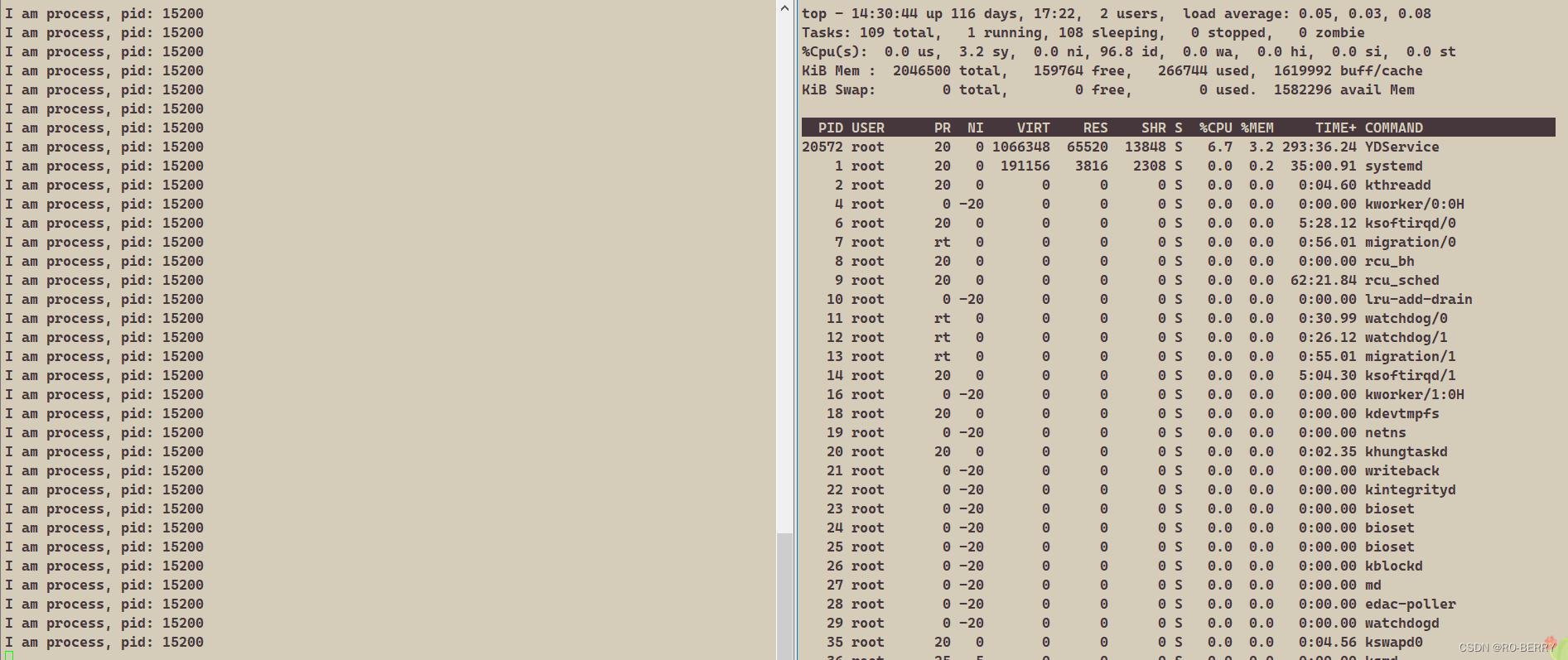Click the left terminal scrollbar thumb
The width and height of the screenshot is (1568, 660).
pyautogui.click(x=784, y=596)
